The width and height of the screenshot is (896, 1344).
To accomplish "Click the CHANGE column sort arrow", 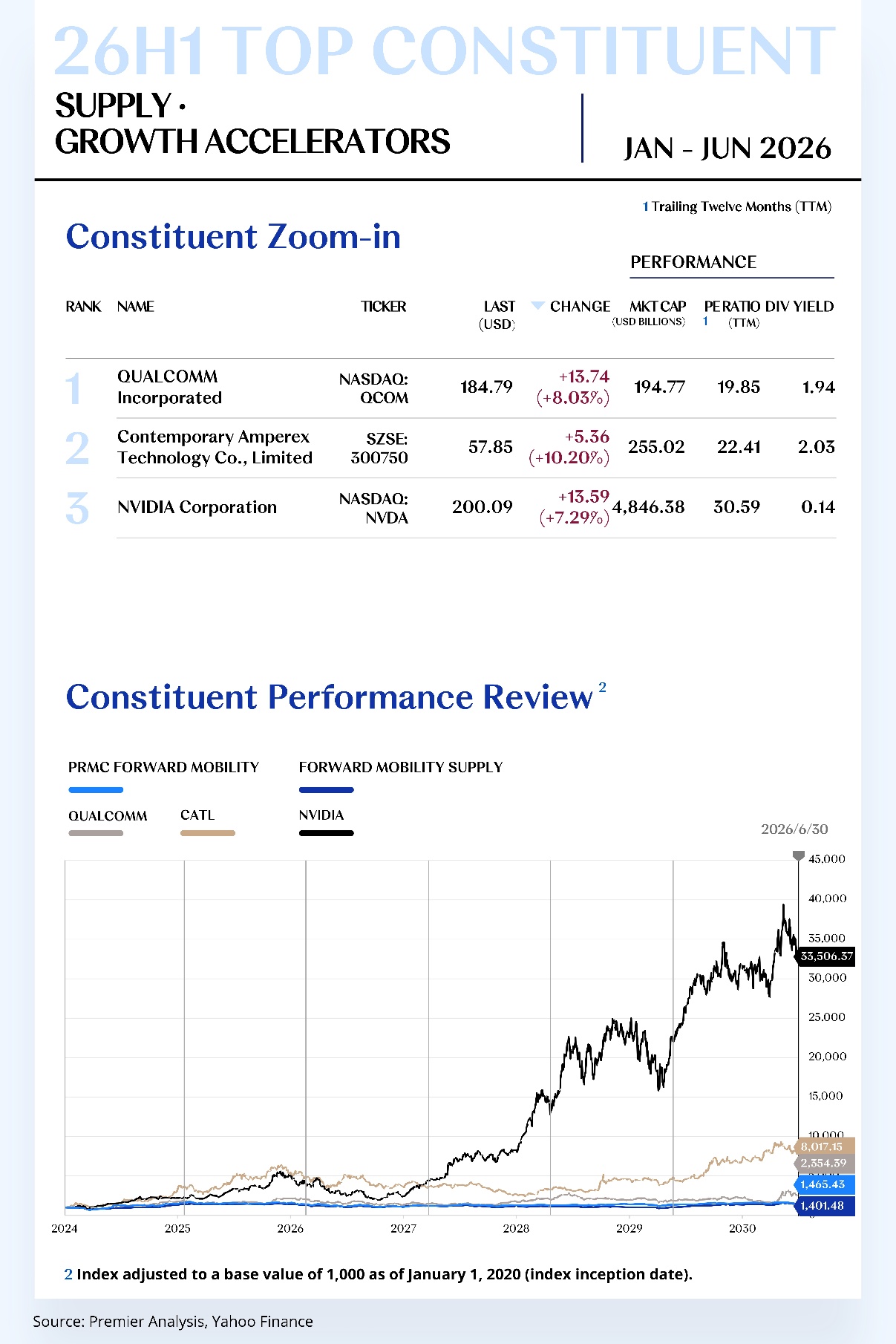I will pos(538,305).
